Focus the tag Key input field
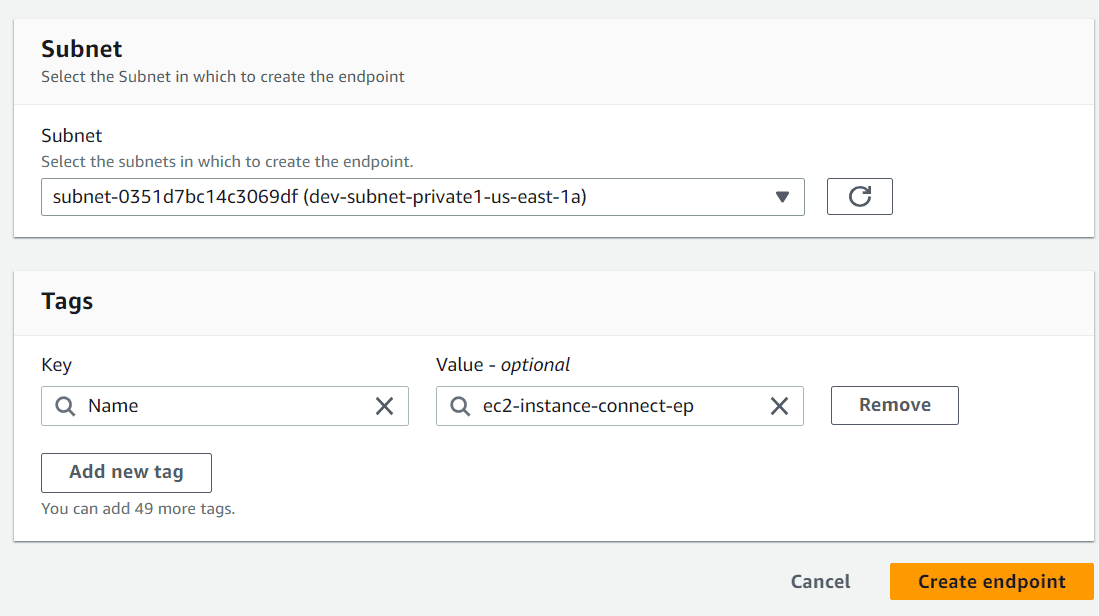Image resolution: width=1099 pixels, height=616 pixels. pyautogui.click(x=224, y=406)
